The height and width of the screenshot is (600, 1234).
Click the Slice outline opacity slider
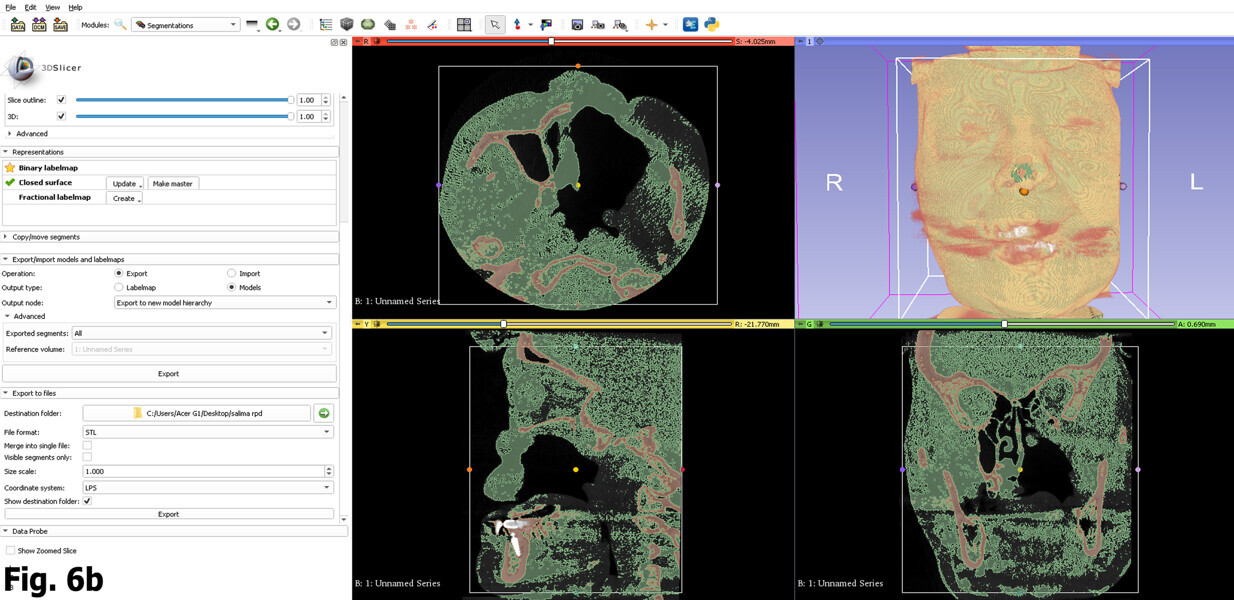coord(184,100)
